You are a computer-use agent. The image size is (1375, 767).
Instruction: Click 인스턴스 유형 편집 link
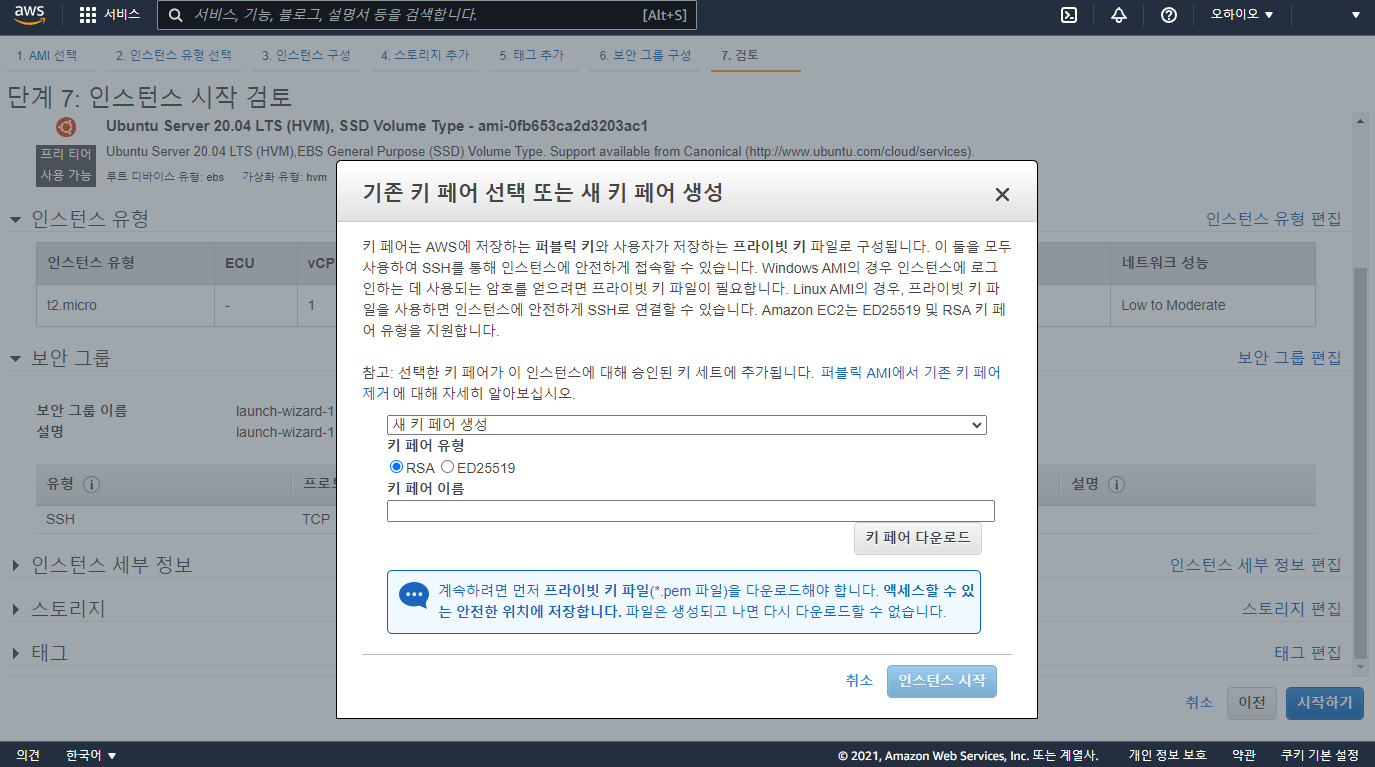1273,219
